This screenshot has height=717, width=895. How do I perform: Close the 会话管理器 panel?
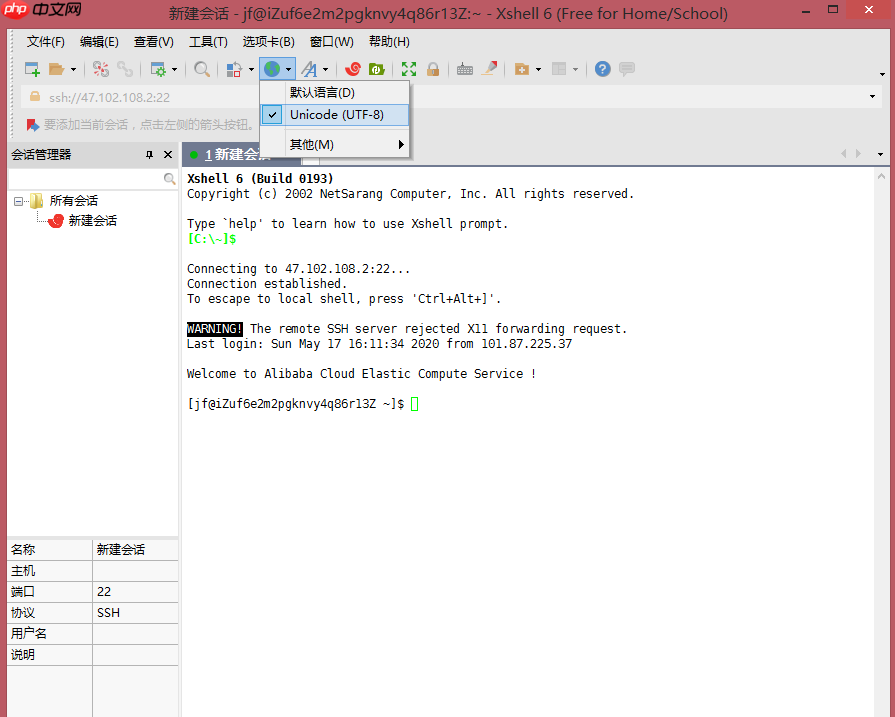[x=168, y=155]
